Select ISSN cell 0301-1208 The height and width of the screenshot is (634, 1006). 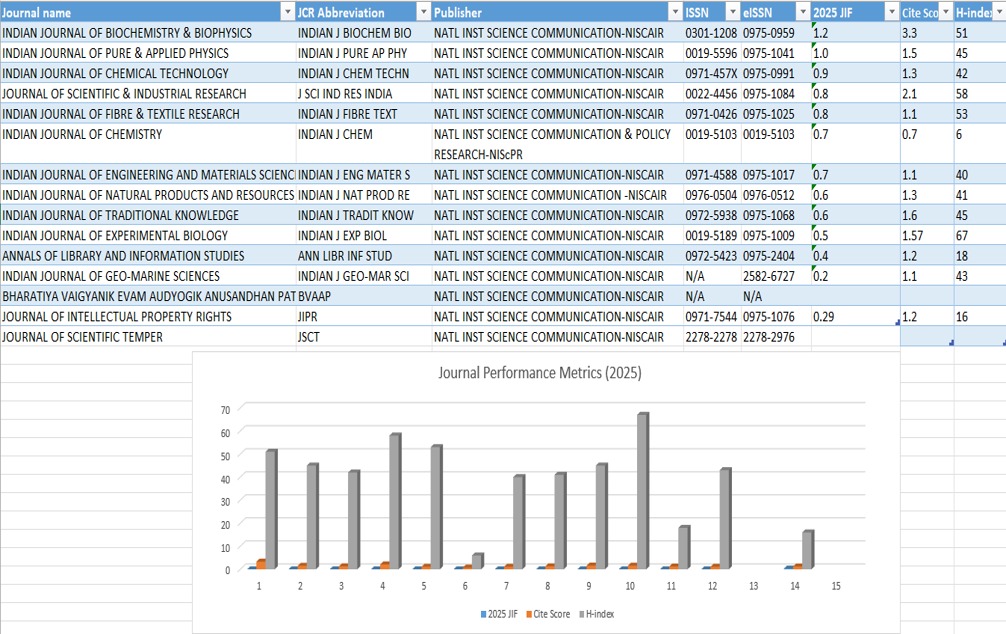click(x=712, y=33)
